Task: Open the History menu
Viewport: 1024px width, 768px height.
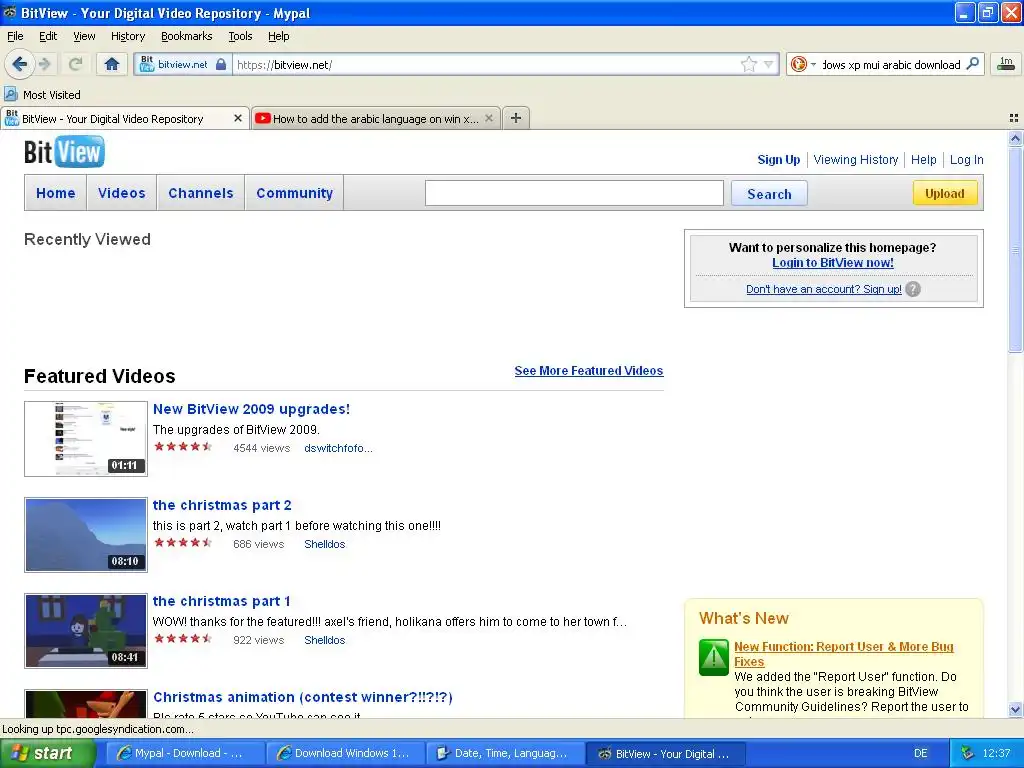Action: (127, 36)
